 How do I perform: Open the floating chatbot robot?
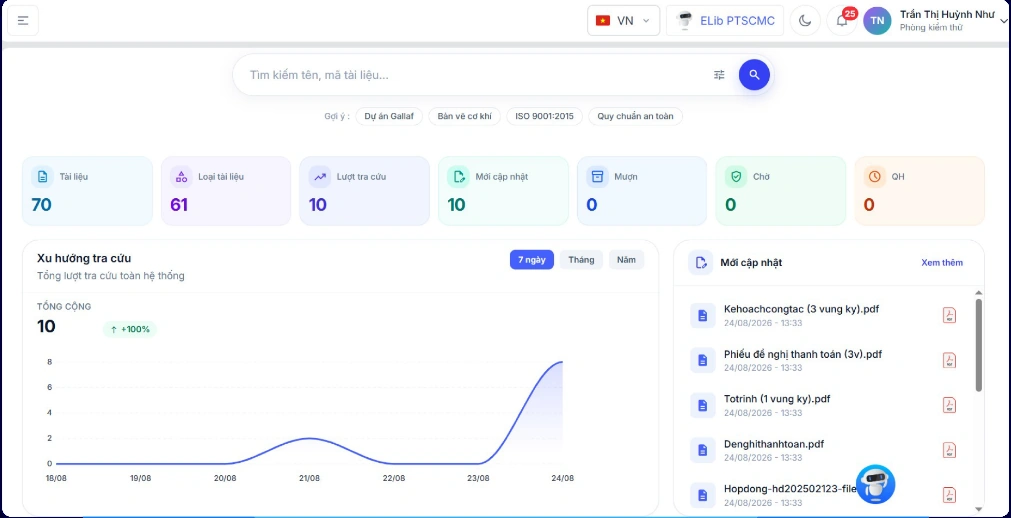click(x=875, y=484)
